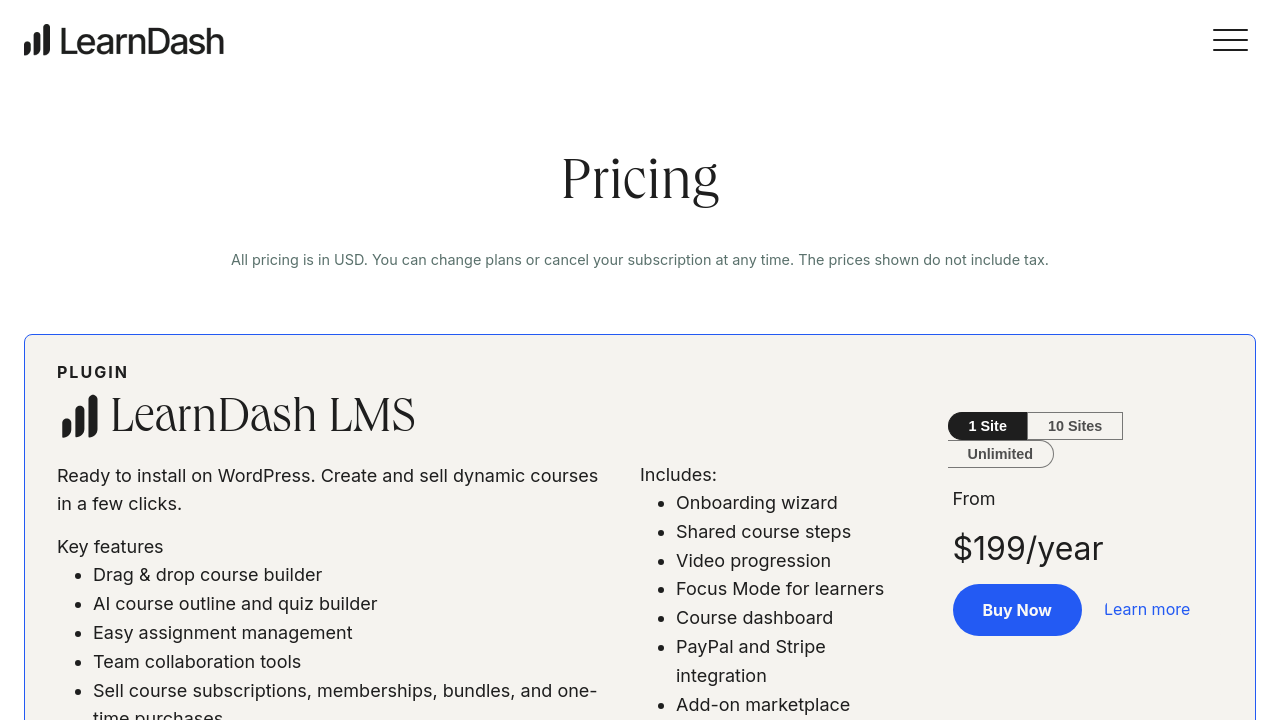Click the Onboarding wizard list item

pyautogui.click(x=756, y=503)
